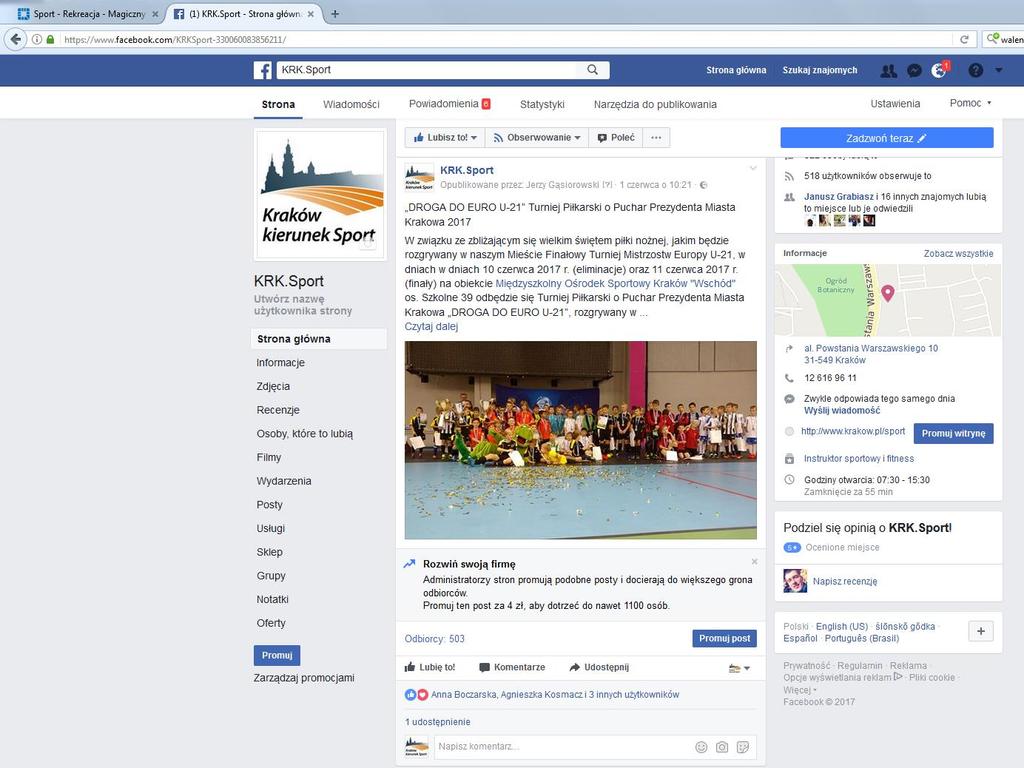Click the Poleć button
Image resolution: width=1024 pixels, height=768 pixels.
[x=616, y=138]
